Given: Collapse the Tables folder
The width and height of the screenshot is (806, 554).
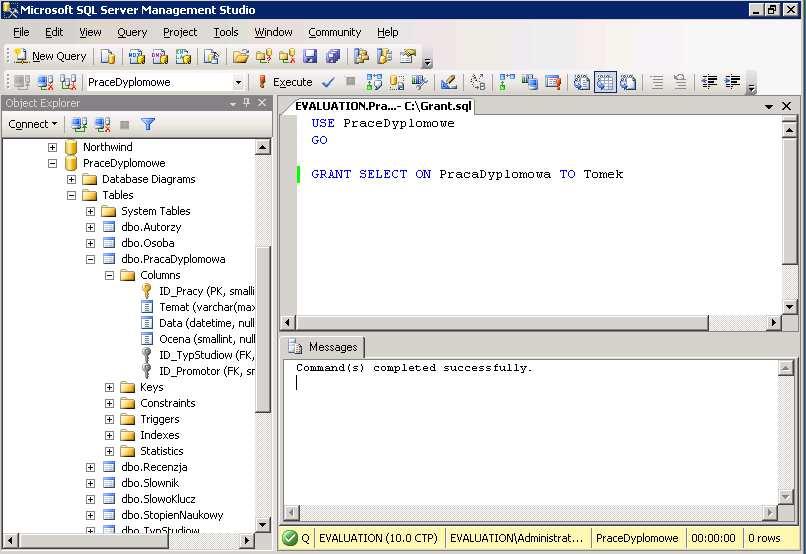Looking at the screenshot, I should pyautogui.click(x=71, y=195).
